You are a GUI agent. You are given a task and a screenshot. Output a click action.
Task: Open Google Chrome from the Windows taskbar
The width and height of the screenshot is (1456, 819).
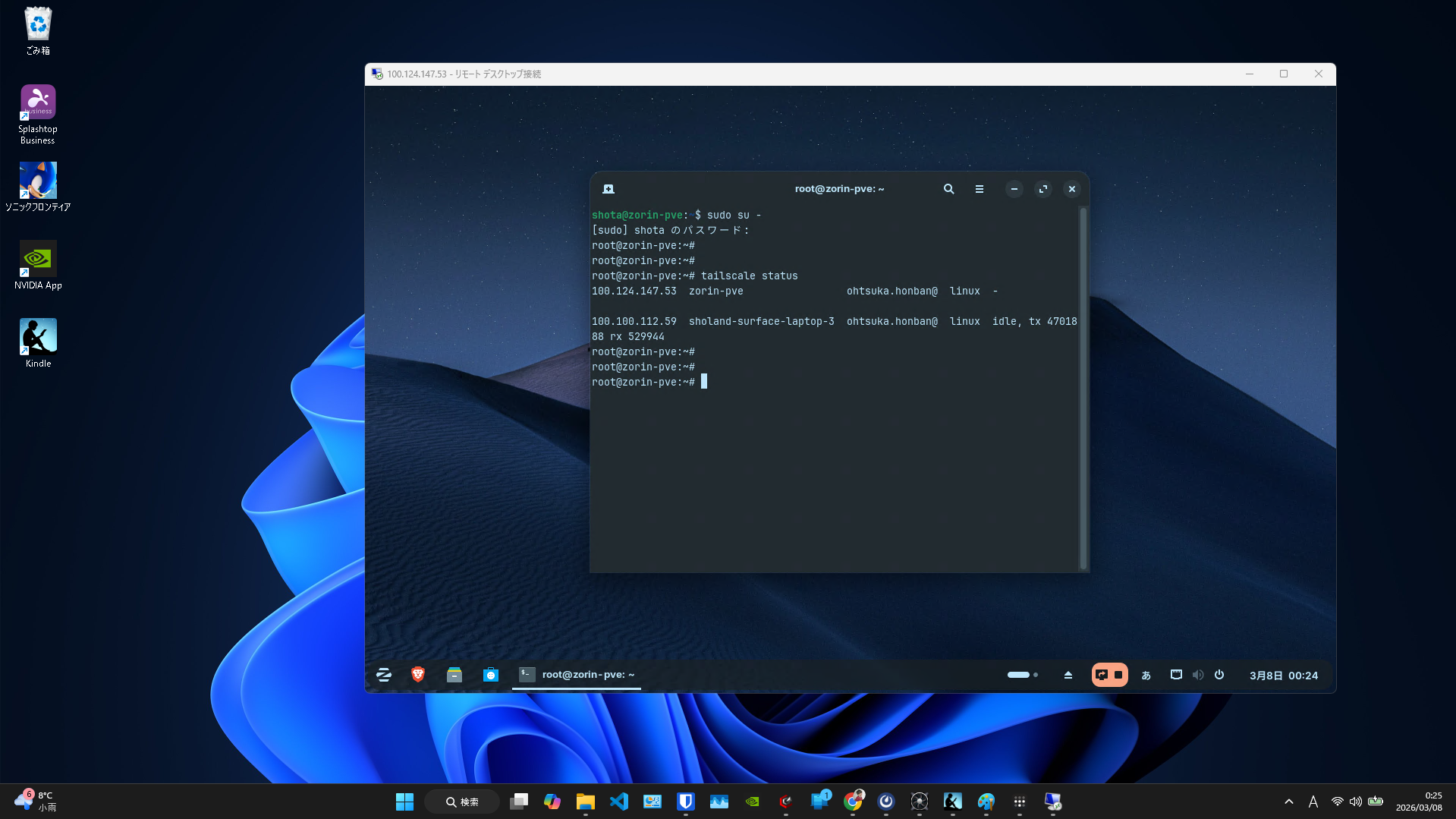pyautogui.click(x=853, y=802)
